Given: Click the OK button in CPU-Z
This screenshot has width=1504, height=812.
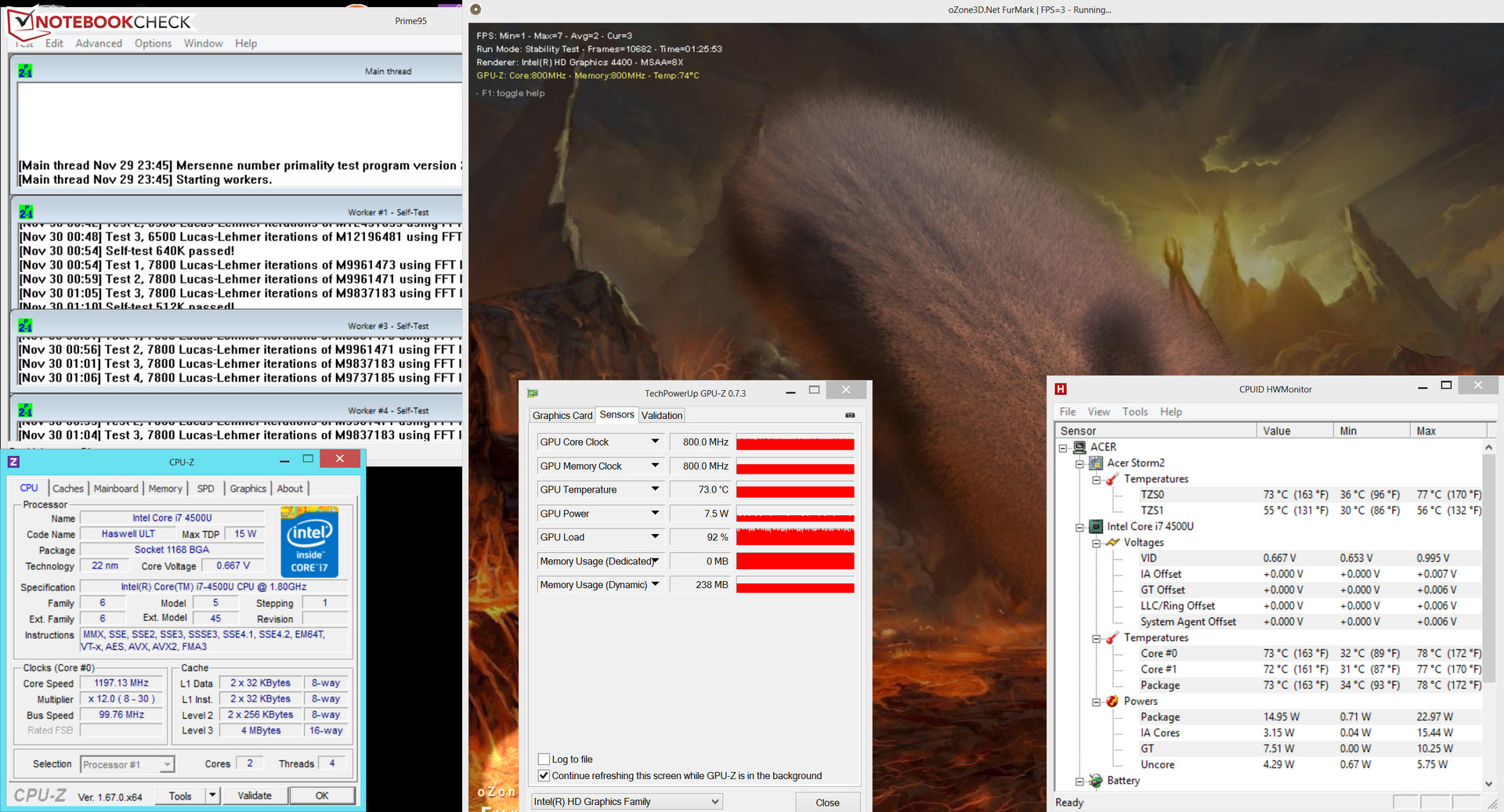Looking at the screenshot, I should tap(322, 796).
